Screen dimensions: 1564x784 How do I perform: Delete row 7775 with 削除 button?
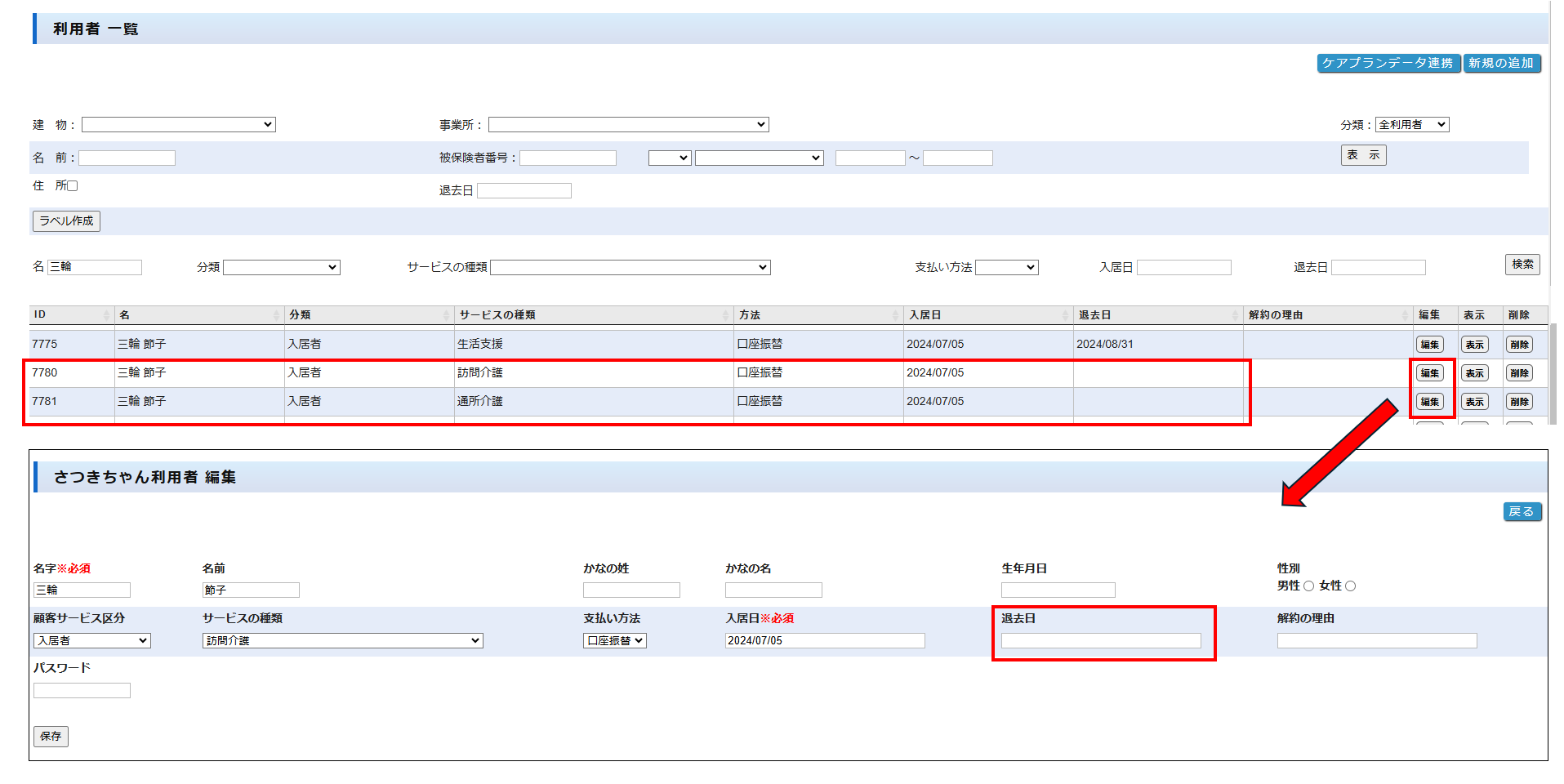(1519, 345)
